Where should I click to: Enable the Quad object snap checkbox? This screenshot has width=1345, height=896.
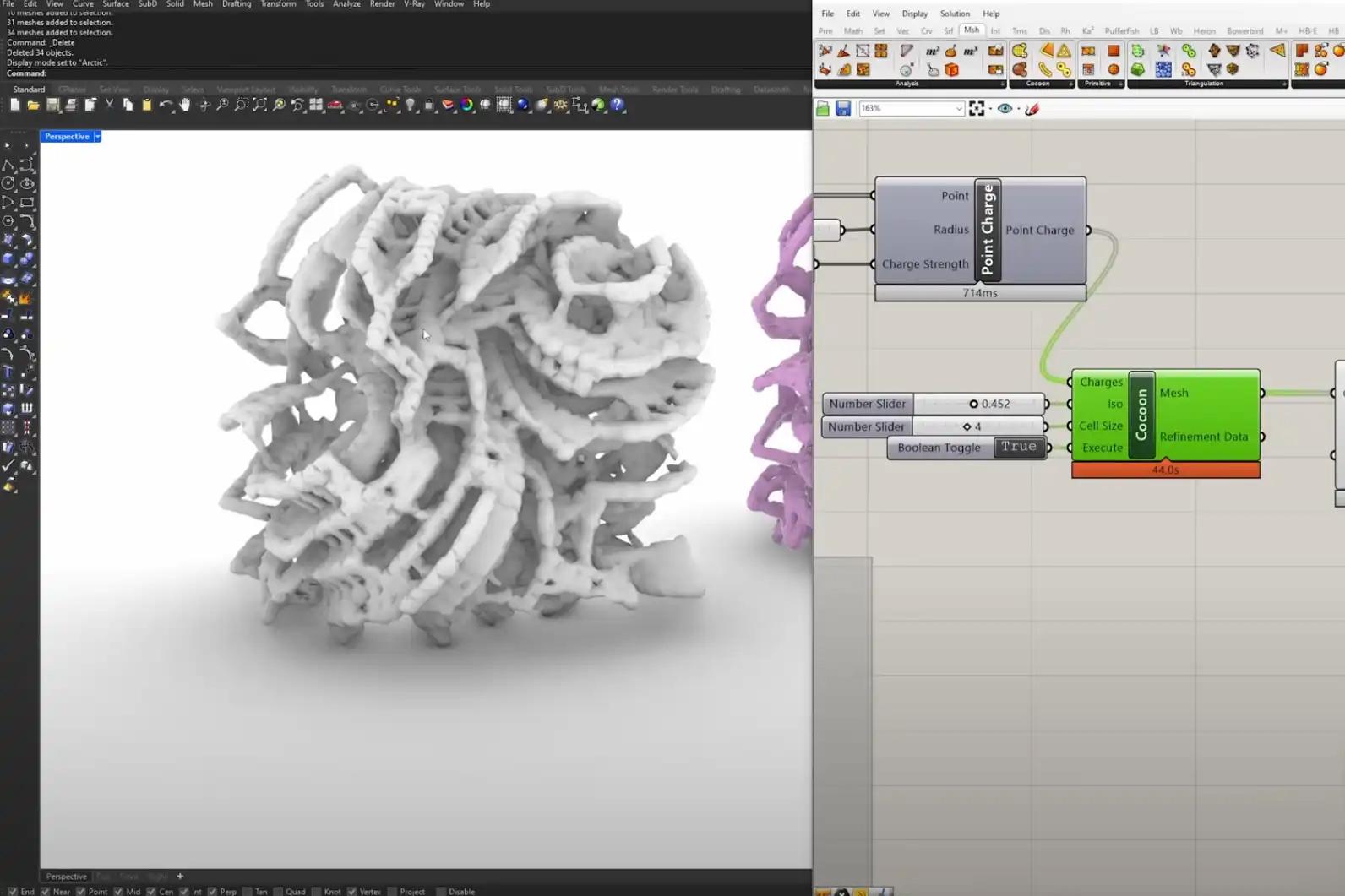pos(279,892)
